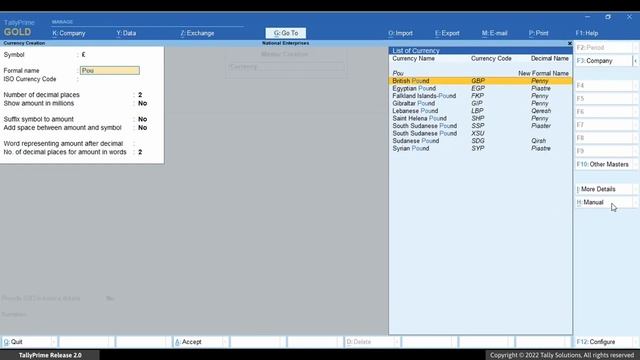
Task: Click the G: Go To button
Action: coord(286,33)
